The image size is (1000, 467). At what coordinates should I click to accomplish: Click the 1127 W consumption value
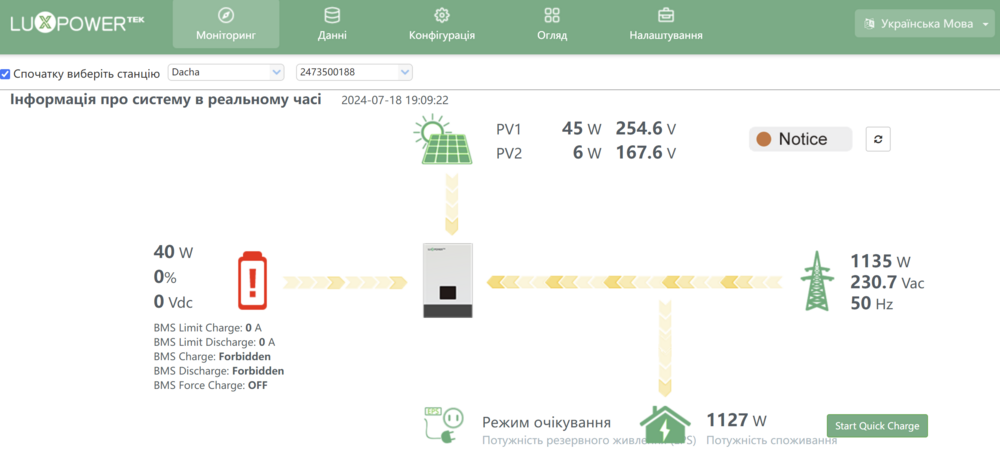[x=737, y=420]
